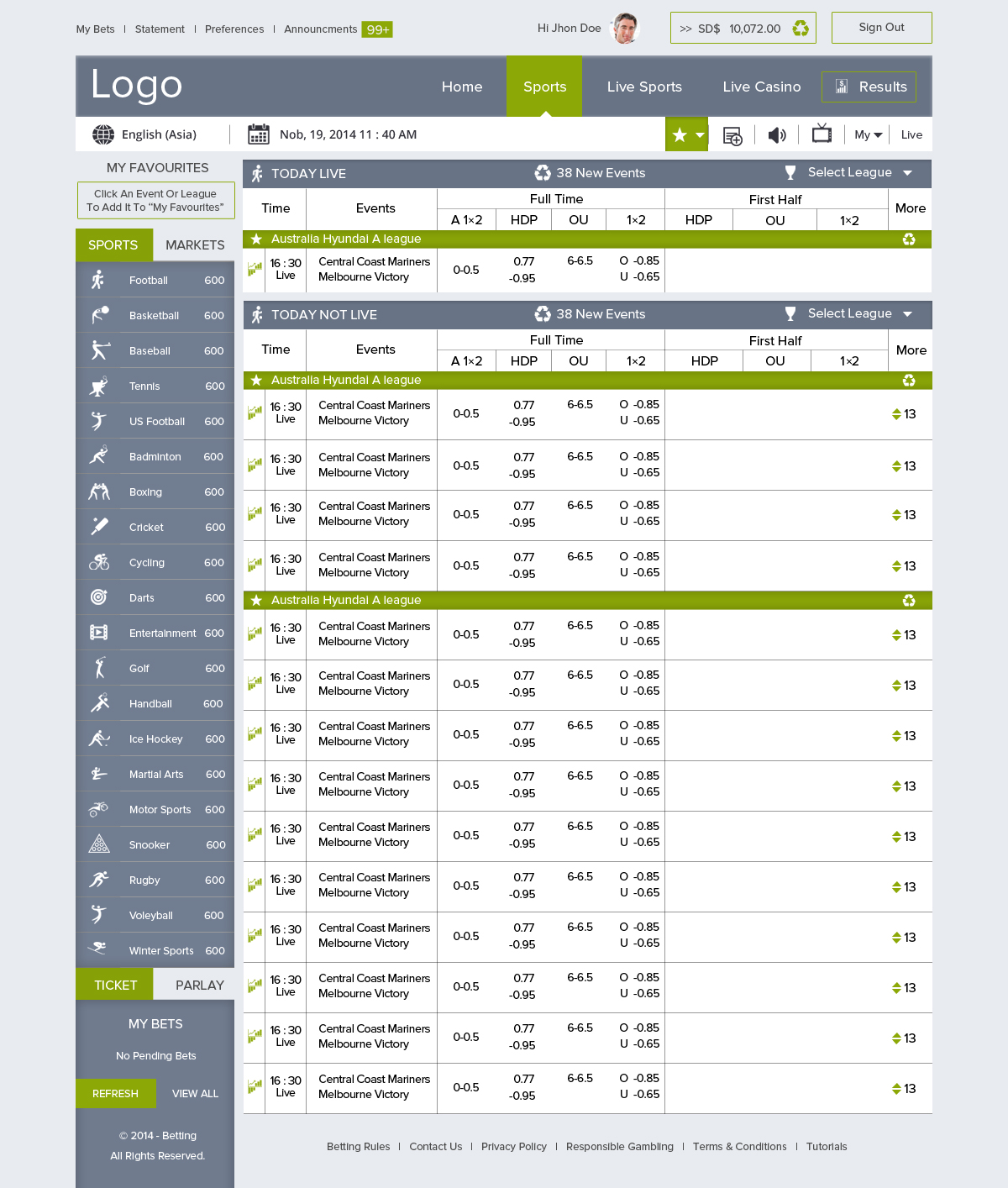1008x1188 pixels.
Task: Click the globe language icon
Action: click(103, 134)
